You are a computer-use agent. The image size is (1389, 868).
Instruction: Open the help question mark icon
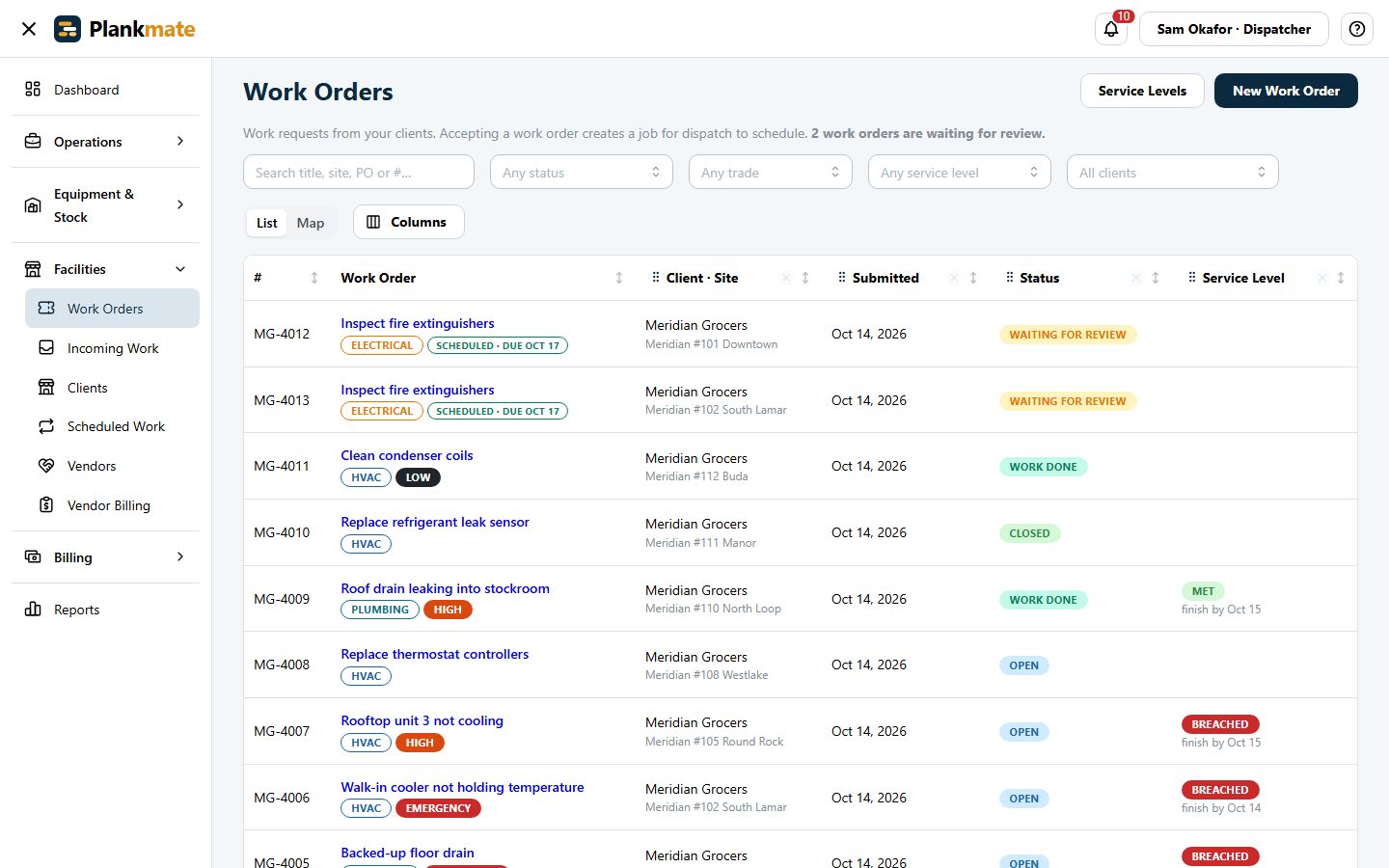(x=1357, y=29)
